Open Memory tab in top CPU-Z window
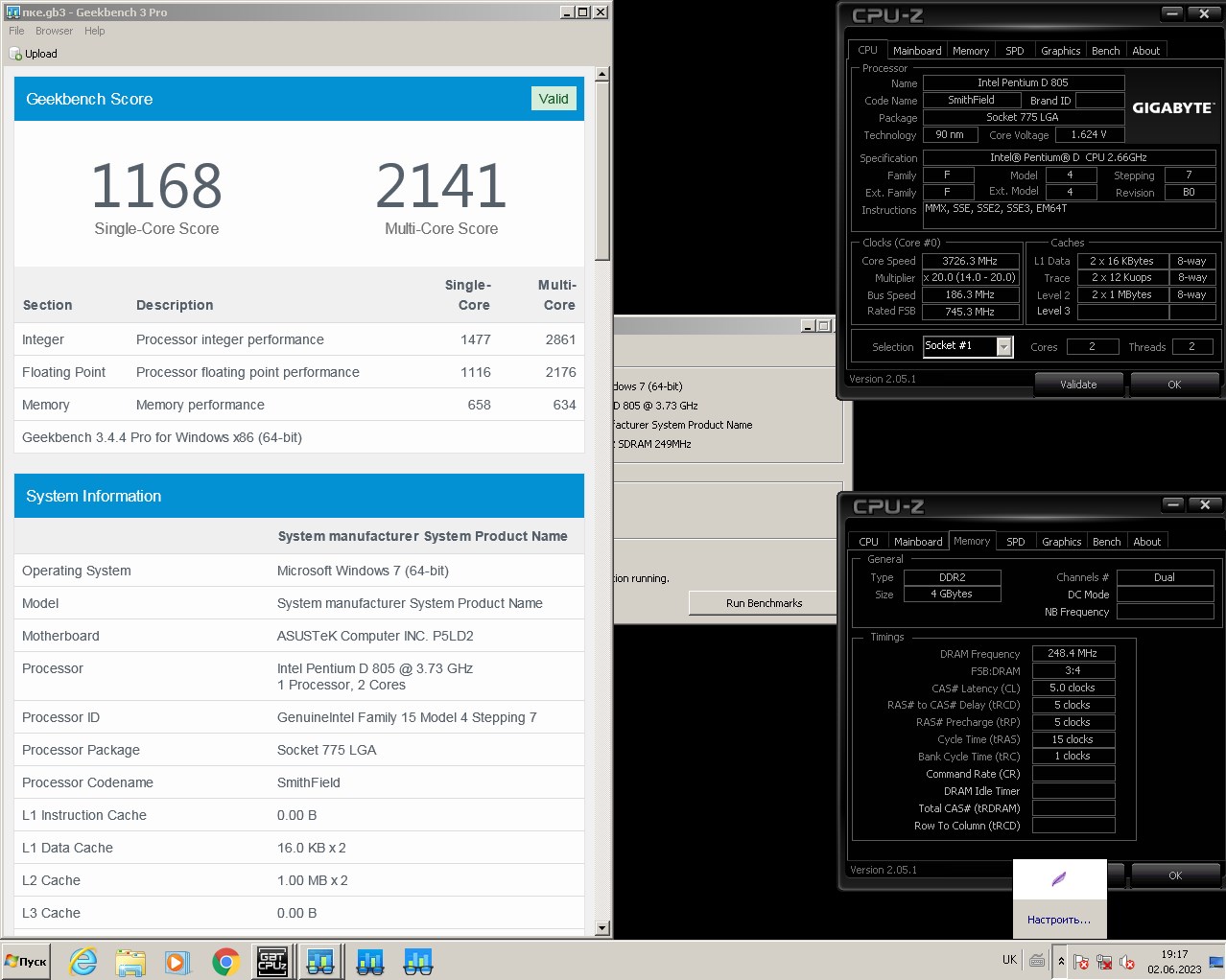This screenshot has width=1226, height=980. click(971, 51)
